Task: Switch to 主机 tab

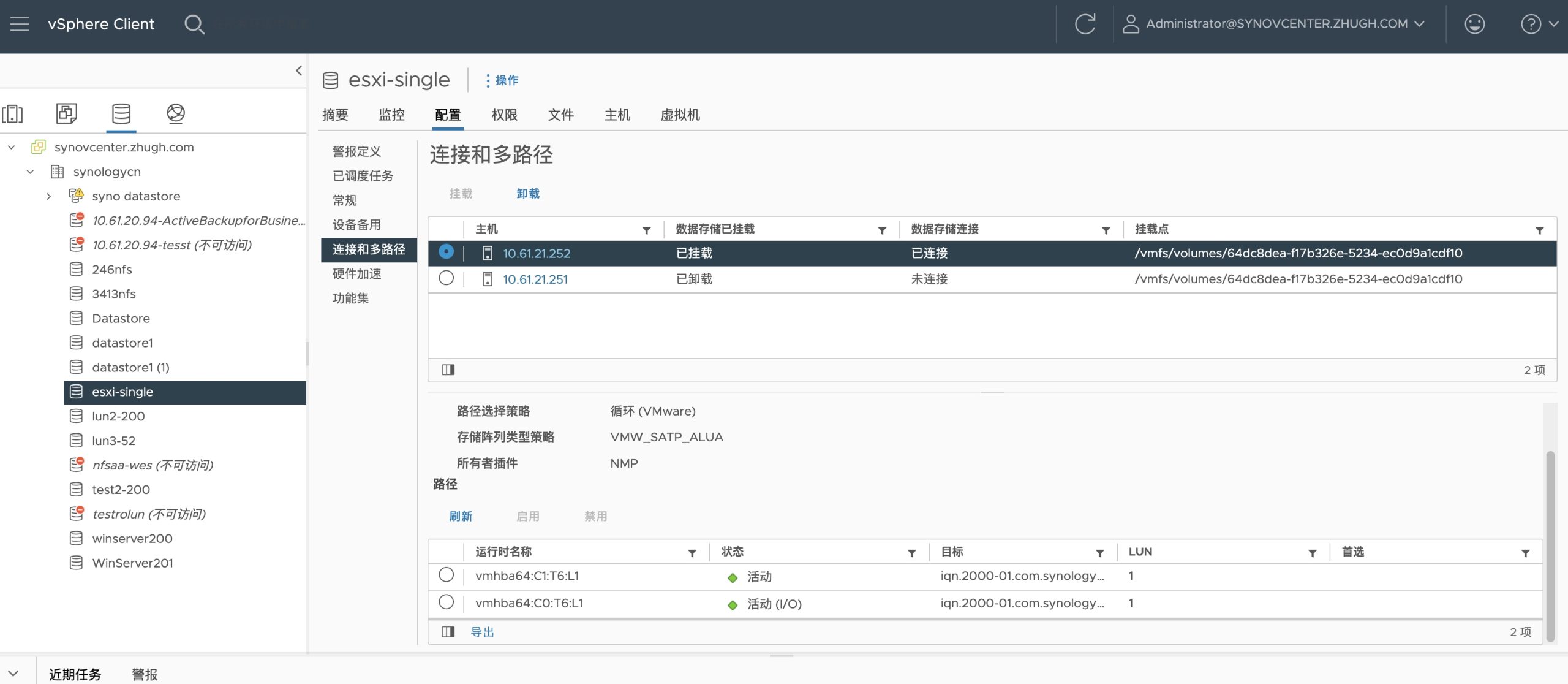Action: coord(617,115)
